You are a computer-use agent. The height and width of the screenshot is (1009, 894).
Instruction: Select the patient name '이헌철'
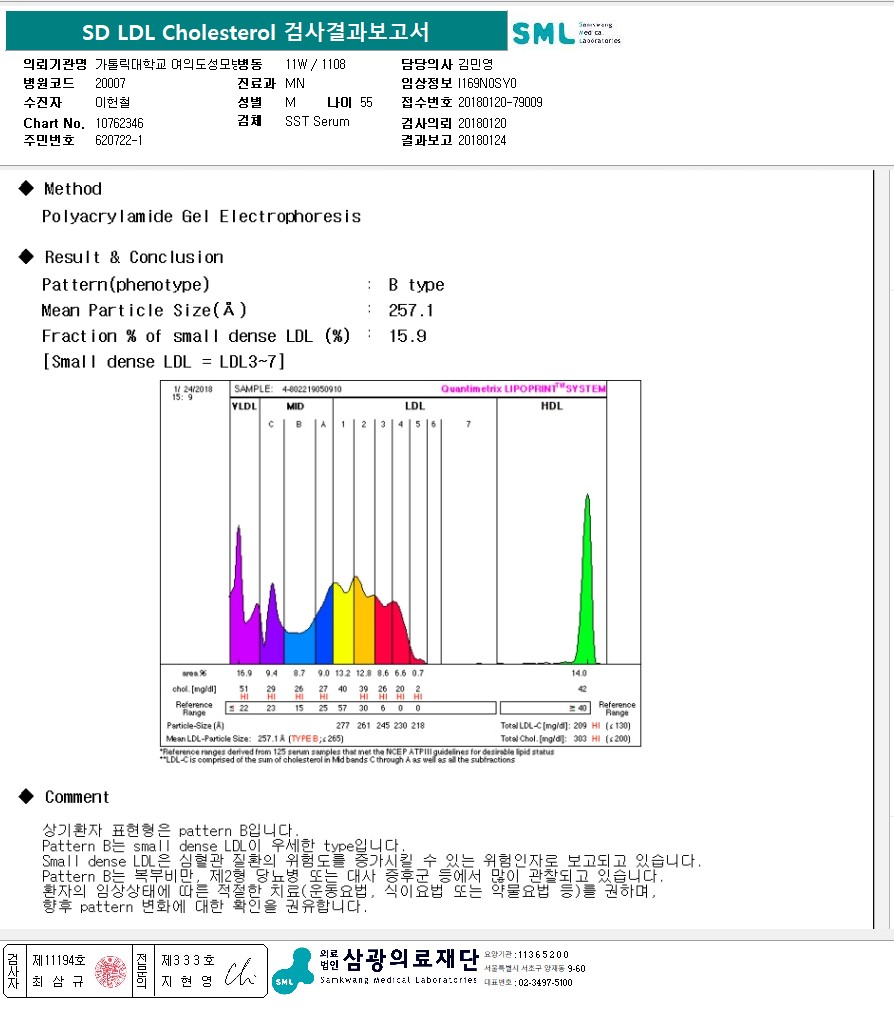(113, 102)
